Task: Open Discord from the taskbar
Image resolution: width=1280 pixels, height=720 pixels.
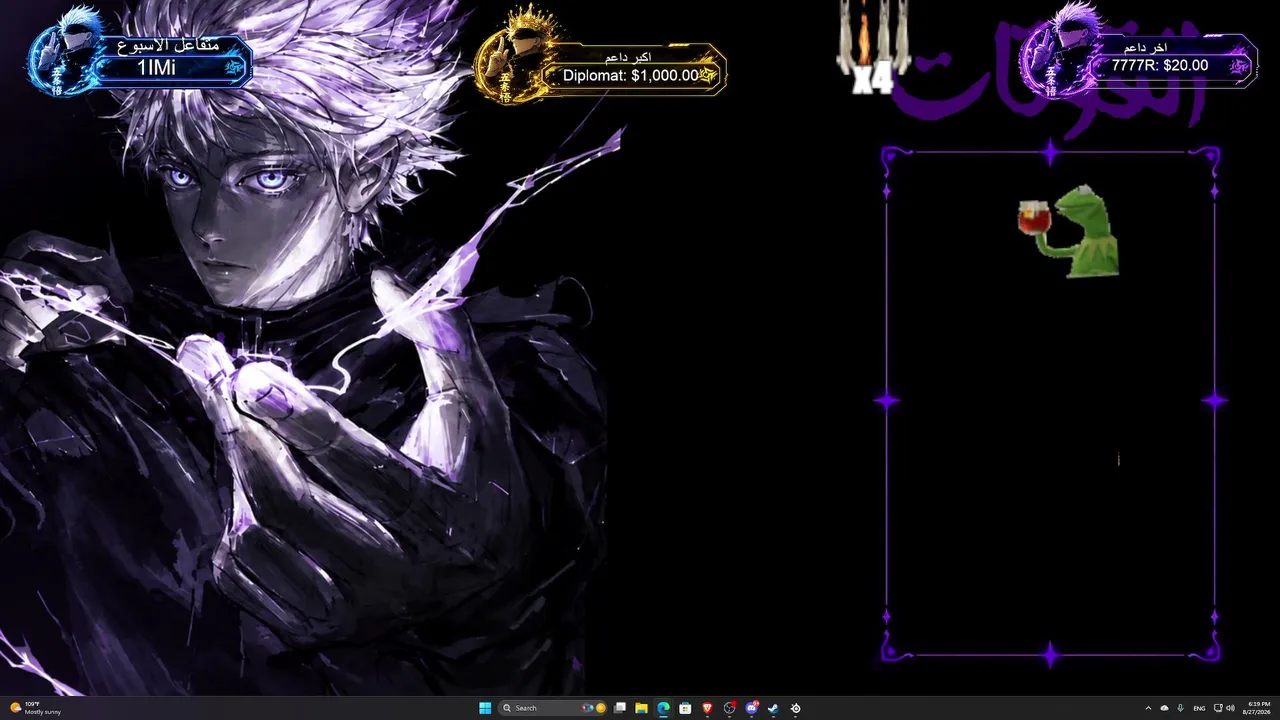Action: tap(751, 708)
